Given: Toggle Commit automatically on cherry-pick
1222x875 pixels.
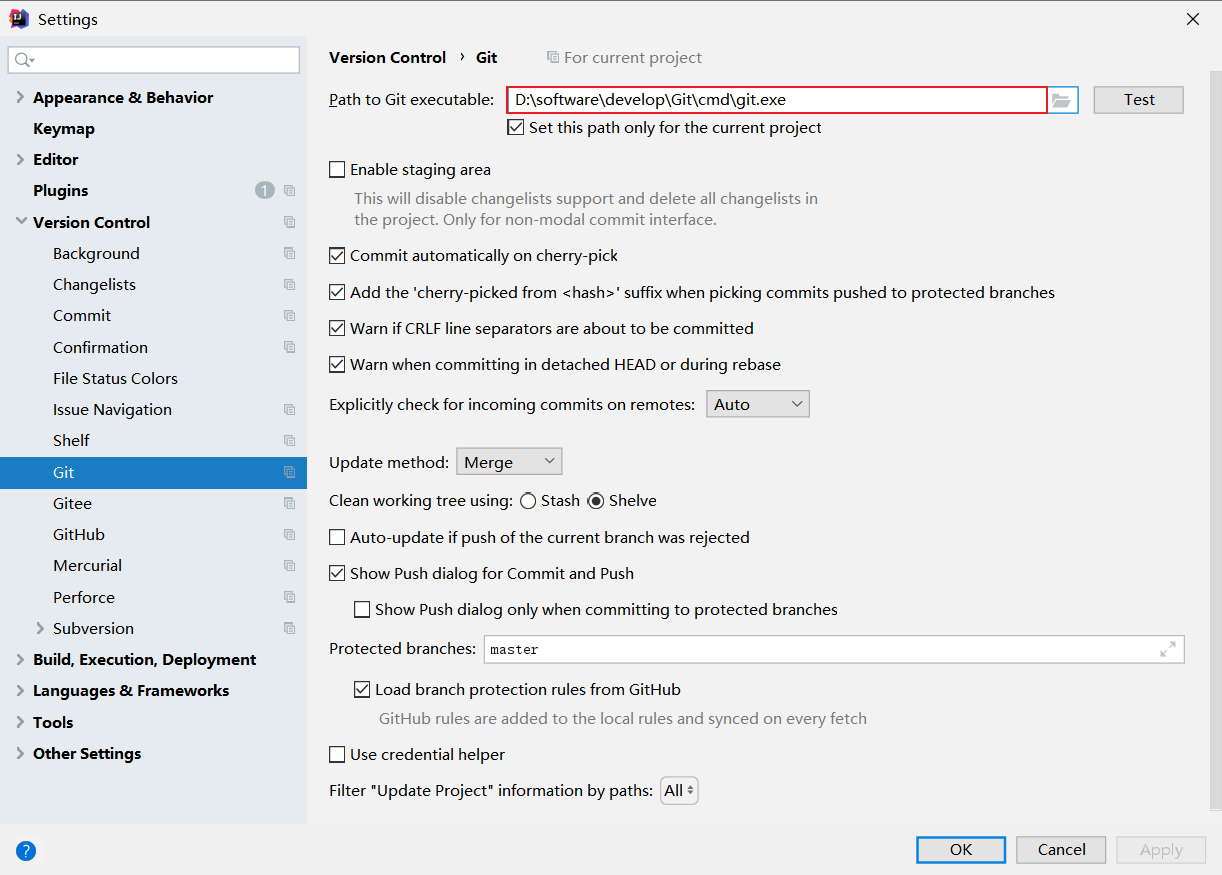Looking at the screenshot, I should tap(337, 256).
